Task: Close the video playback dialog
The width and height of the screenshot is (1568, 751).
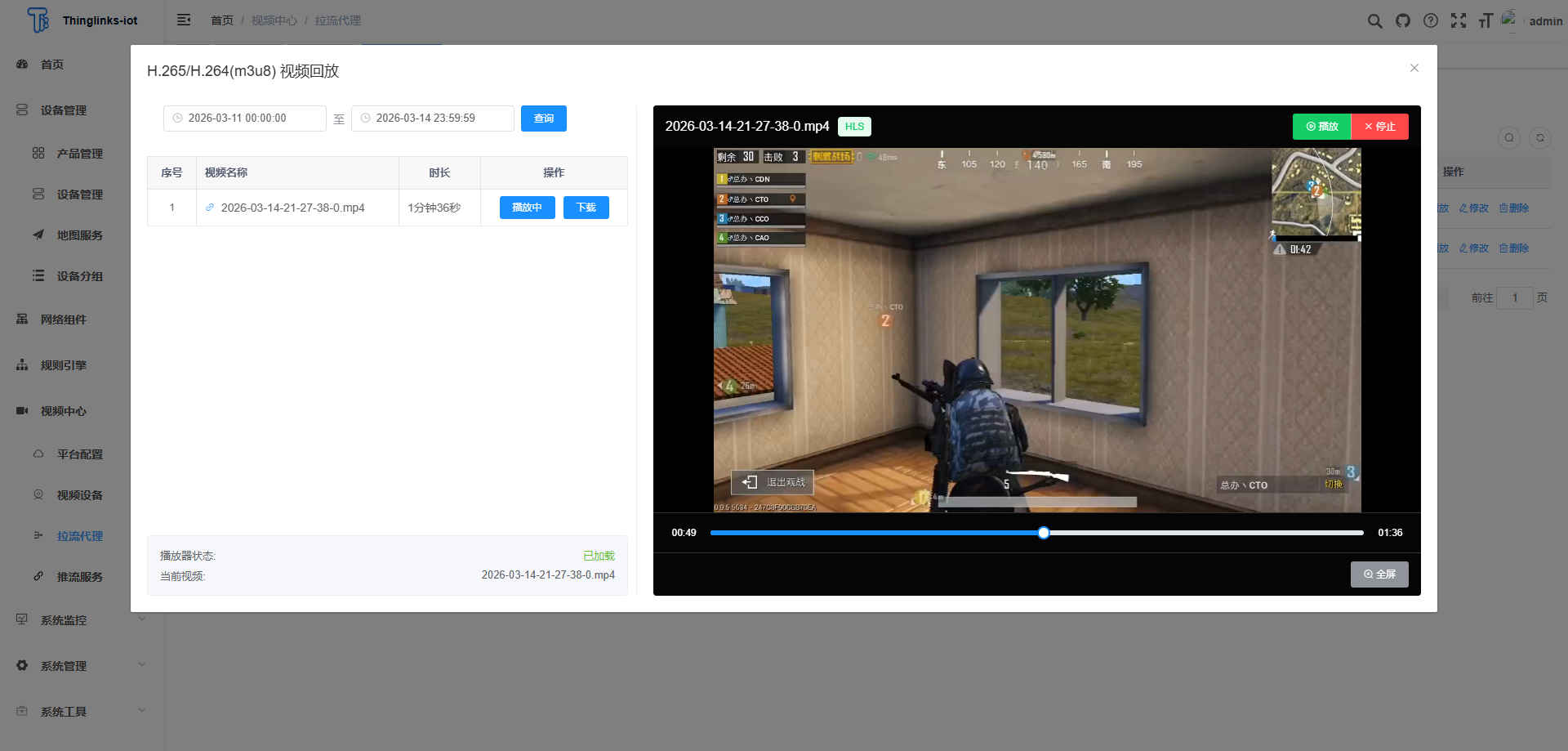Action: [x=1414, y=69]
